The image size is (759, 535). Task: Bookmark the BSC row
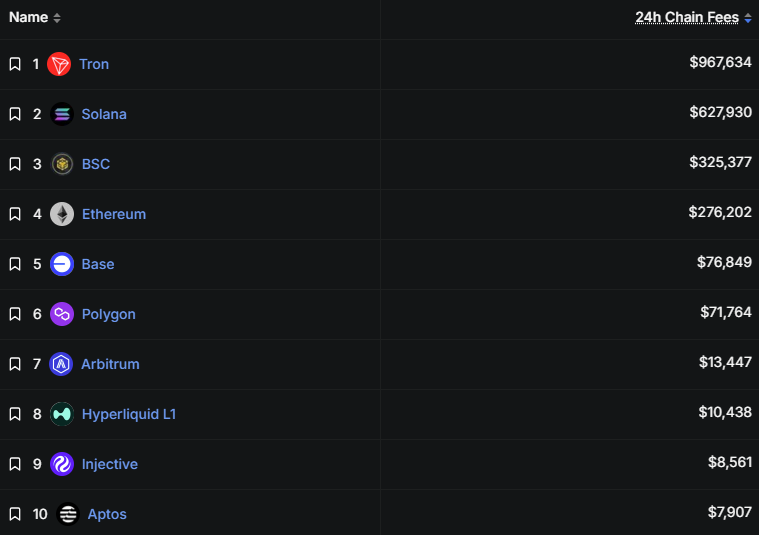click(15, 164)
